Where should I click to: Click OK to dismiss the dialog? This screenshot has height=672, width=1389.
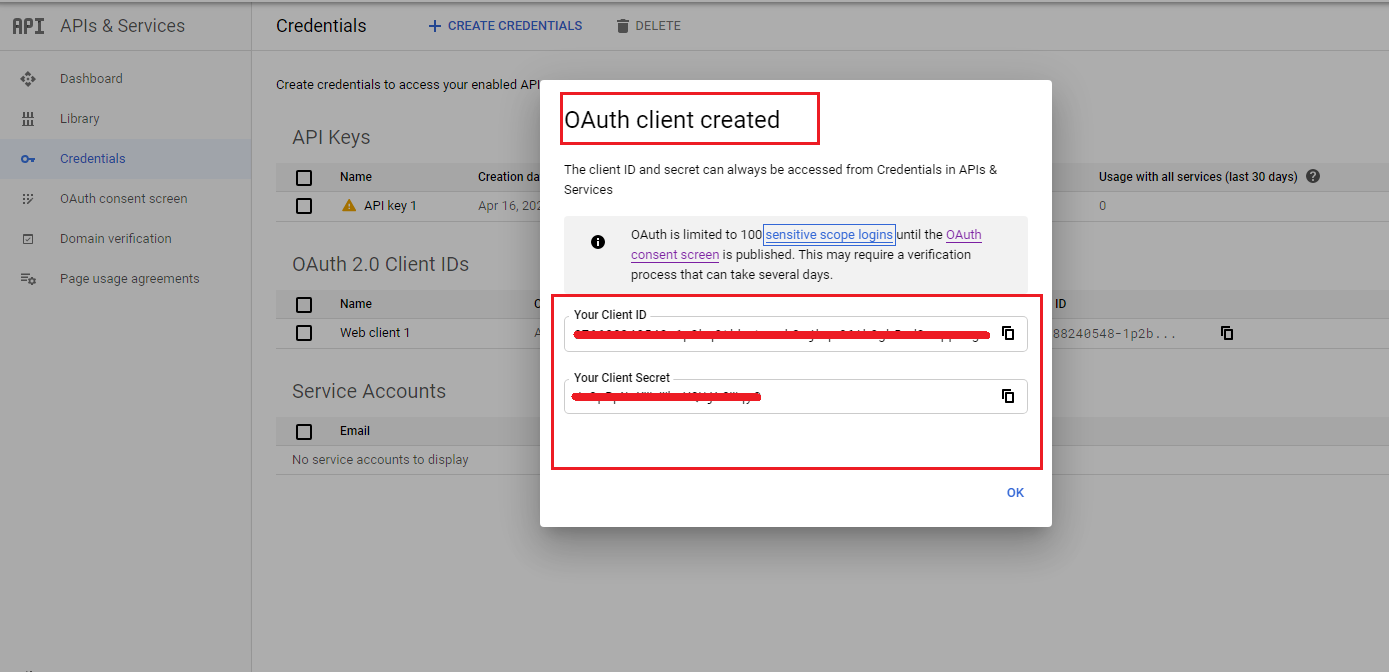point(1015,492)
